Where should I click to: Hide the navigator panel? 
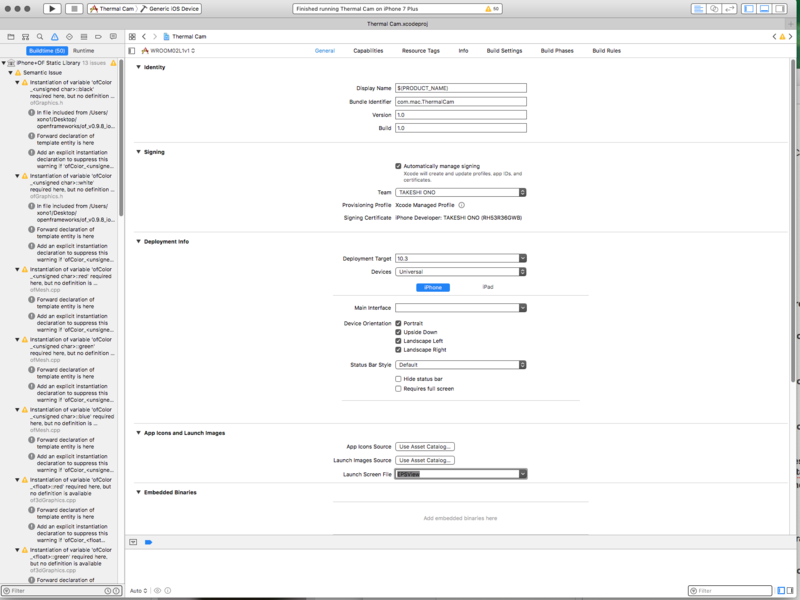coord(748,9)
